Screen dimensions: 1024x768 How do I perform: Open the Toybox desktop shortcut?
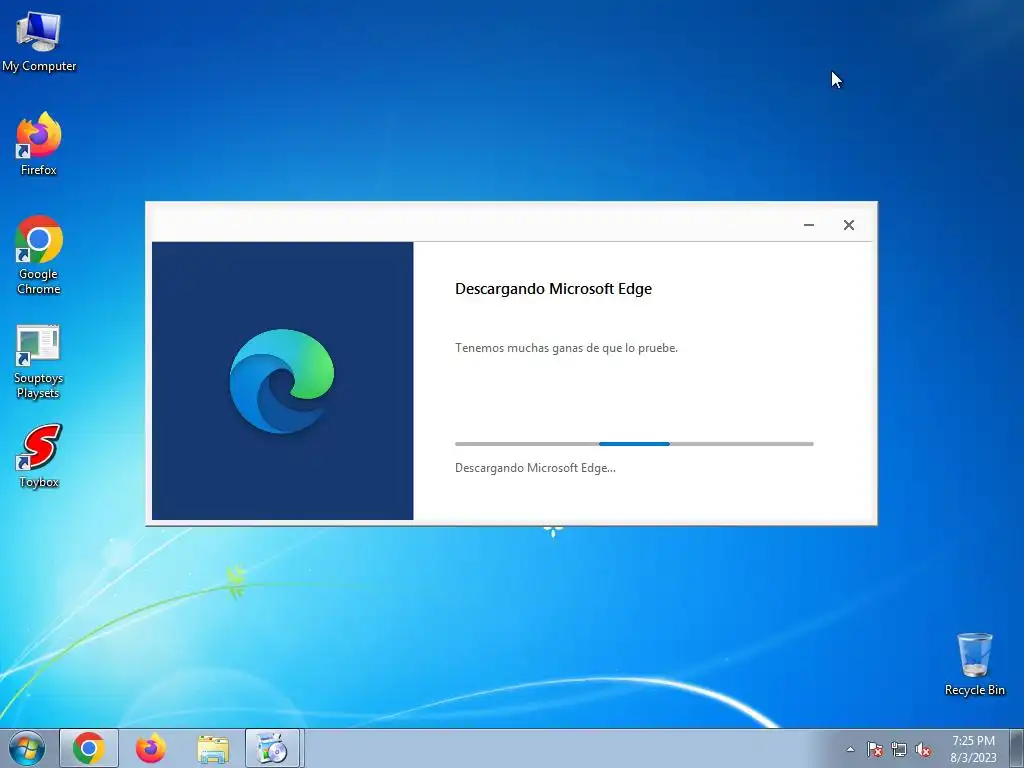[x=39, y=456]
